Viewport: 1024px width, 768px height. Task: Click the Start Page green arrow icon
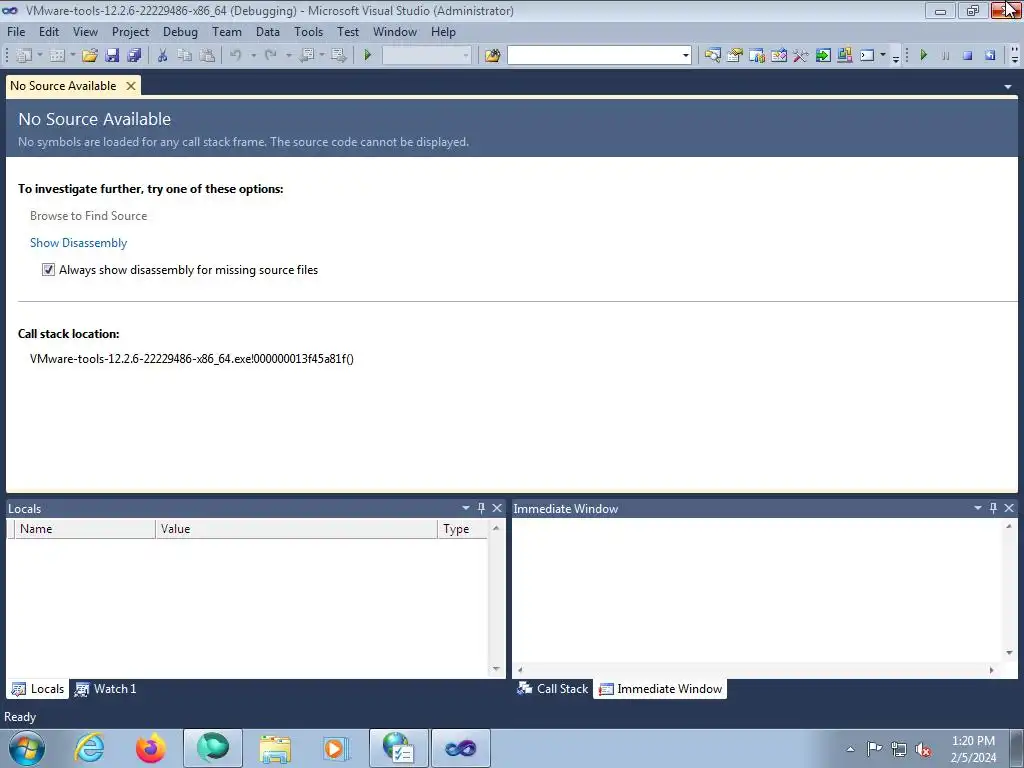(823, 56)
